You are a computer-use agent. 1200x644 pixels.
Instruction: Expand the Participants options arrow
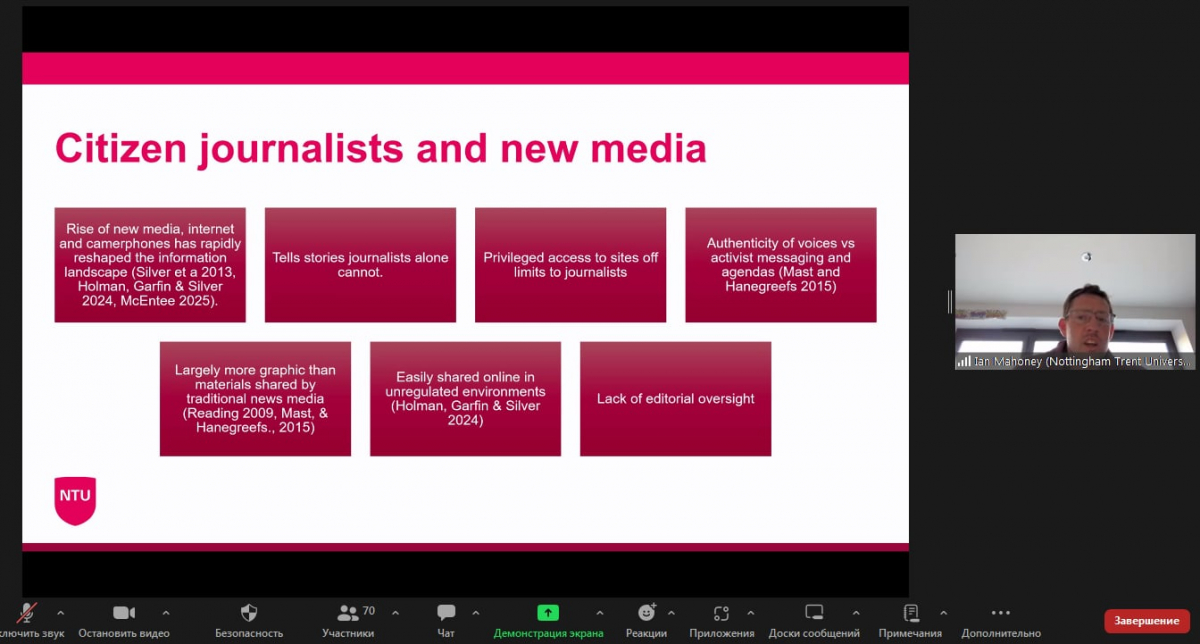[x=395, y=613]
